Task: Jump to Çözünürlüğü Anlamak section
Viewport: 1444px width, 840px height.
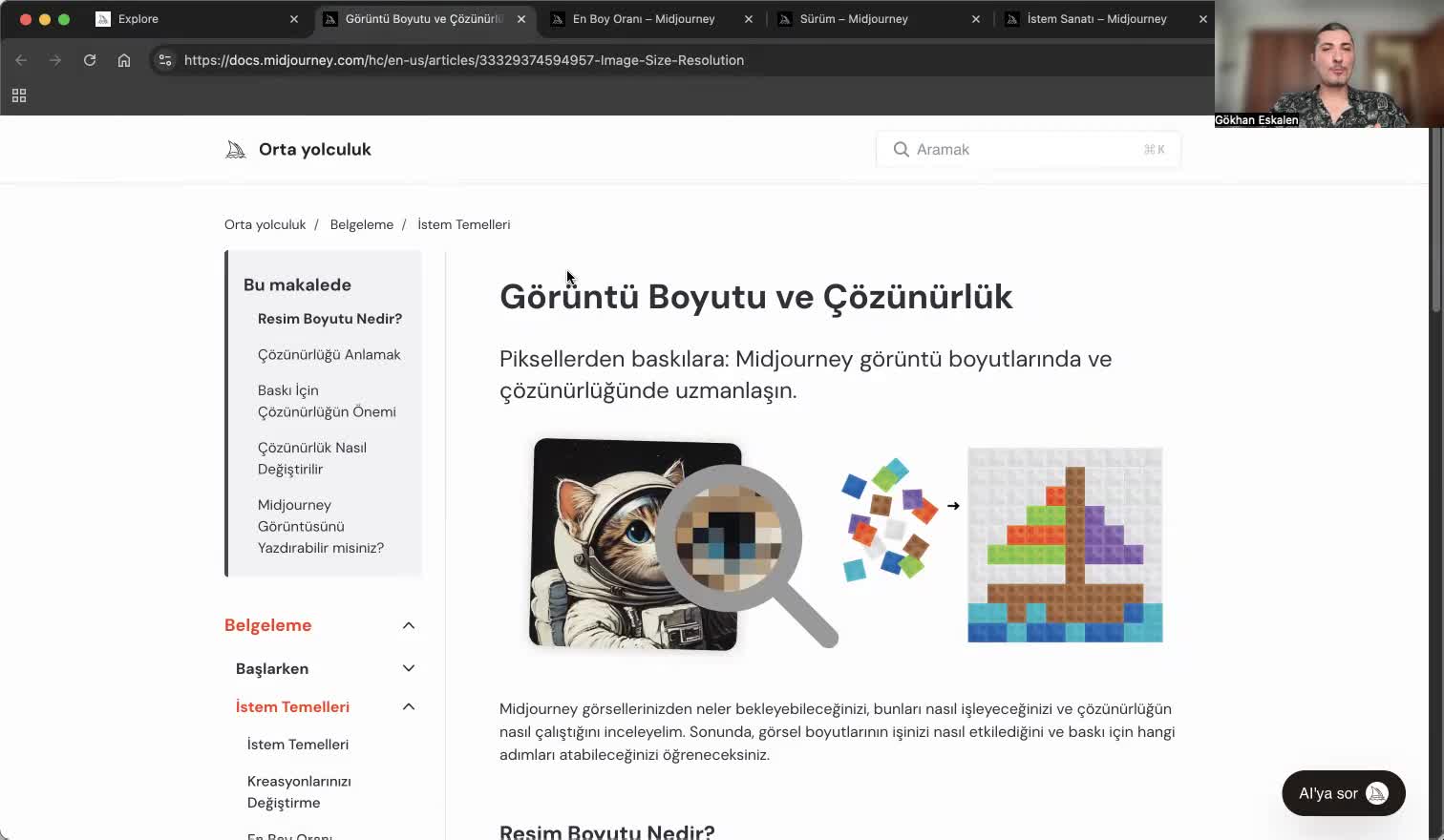Action: (329, 355)
